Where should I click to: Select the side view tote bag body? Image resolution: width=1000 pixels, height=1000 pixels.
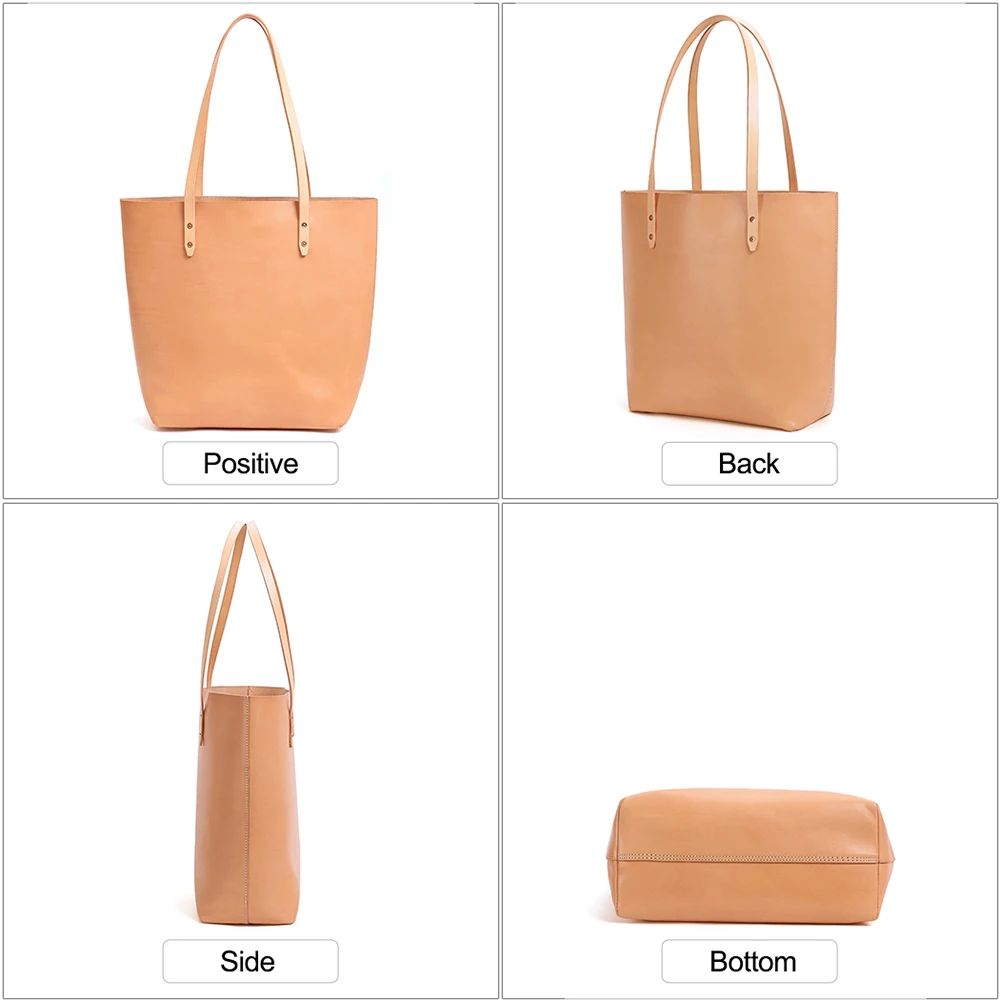(x=247, y=805)
